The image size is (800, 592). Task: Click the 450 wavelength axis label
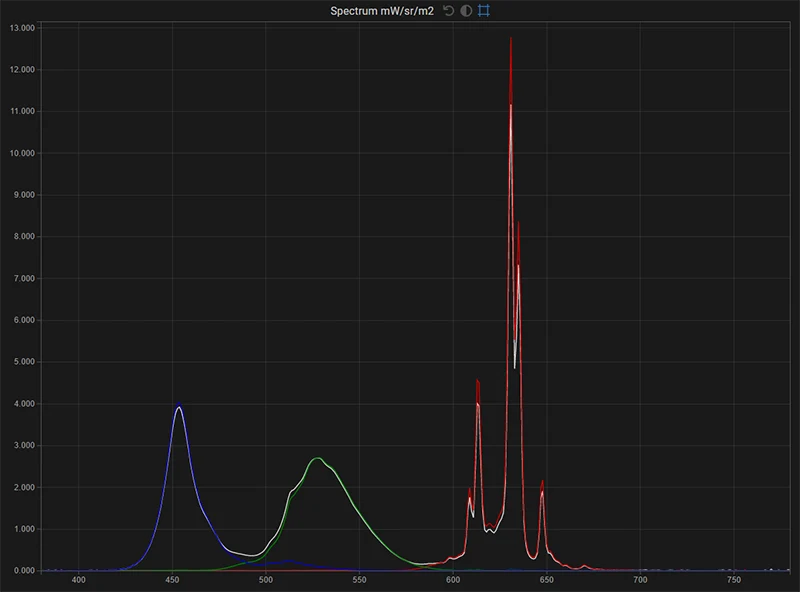point(172,580)
